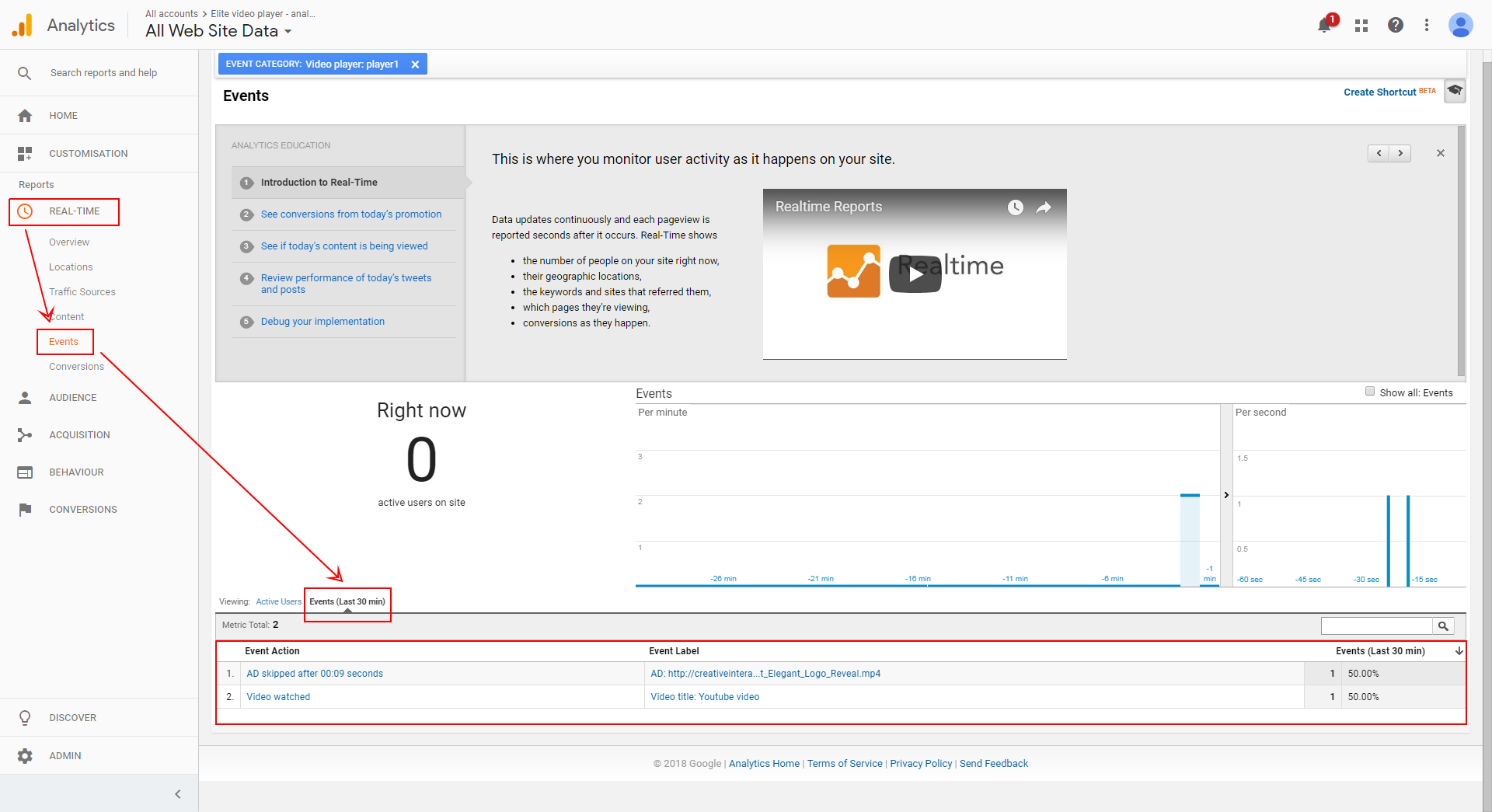Remove the Video player: player1 filter
The height and width of the screenshot is (812, 1492).
[415, 64]
